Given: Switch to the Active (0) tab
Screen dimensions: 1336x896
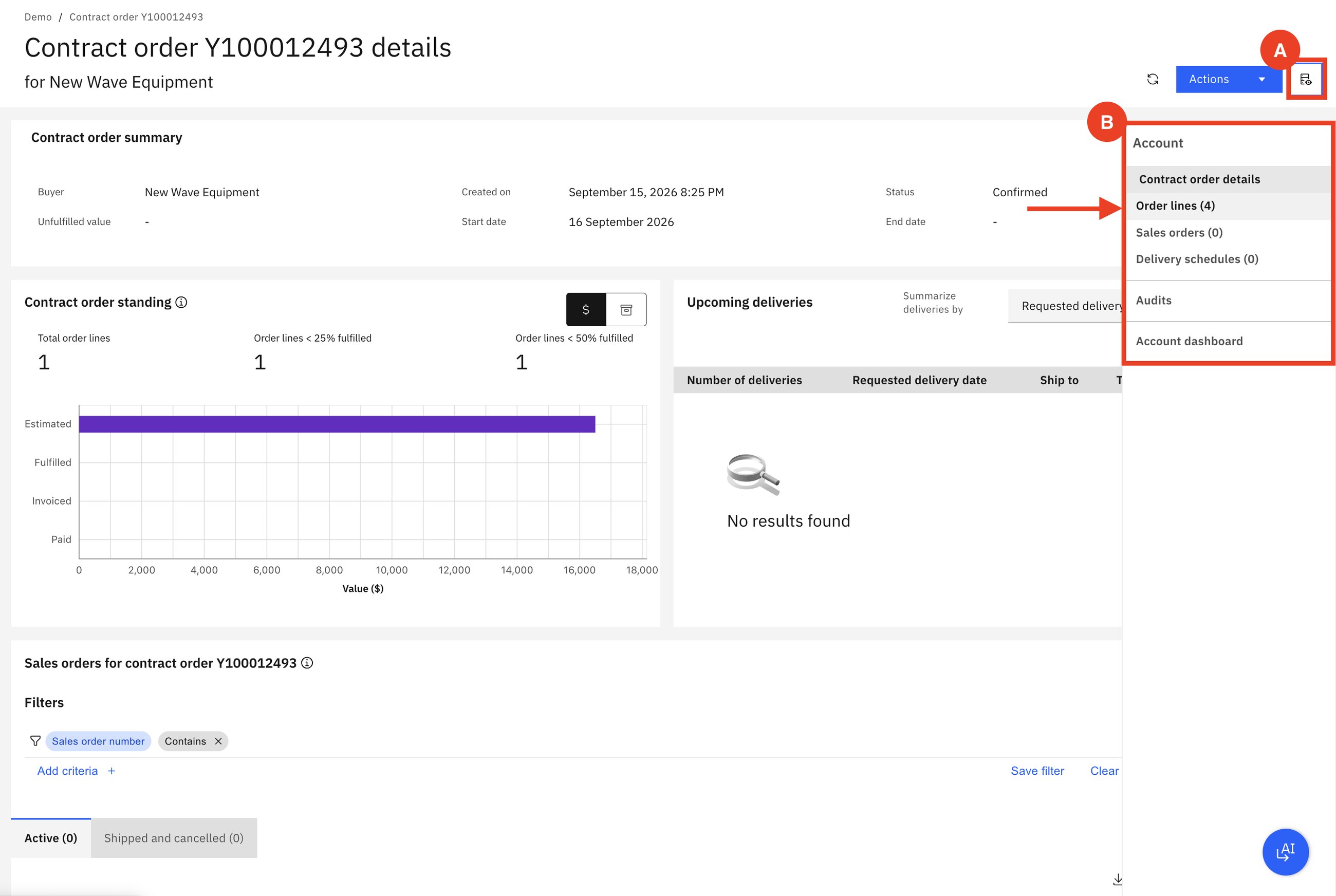Looking at the screenshot, I should click(x=51, y=838).
